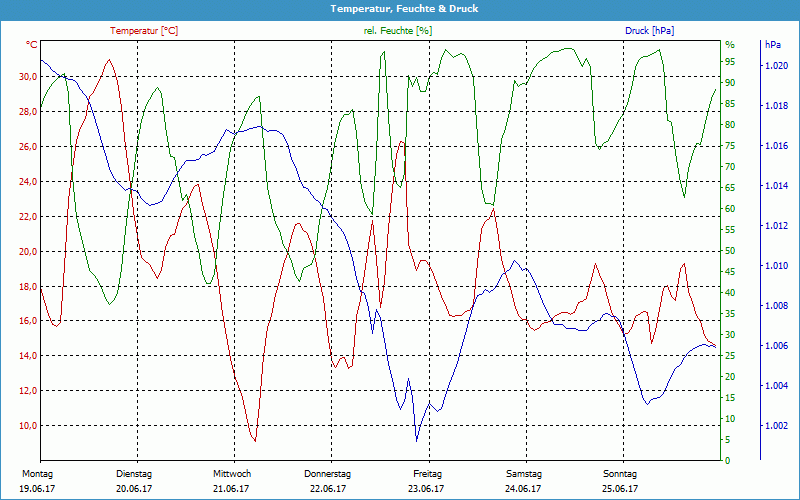The image size is (800, 500).
Task: Click the 'Mittwoch' day label
Action: [232, 474]
